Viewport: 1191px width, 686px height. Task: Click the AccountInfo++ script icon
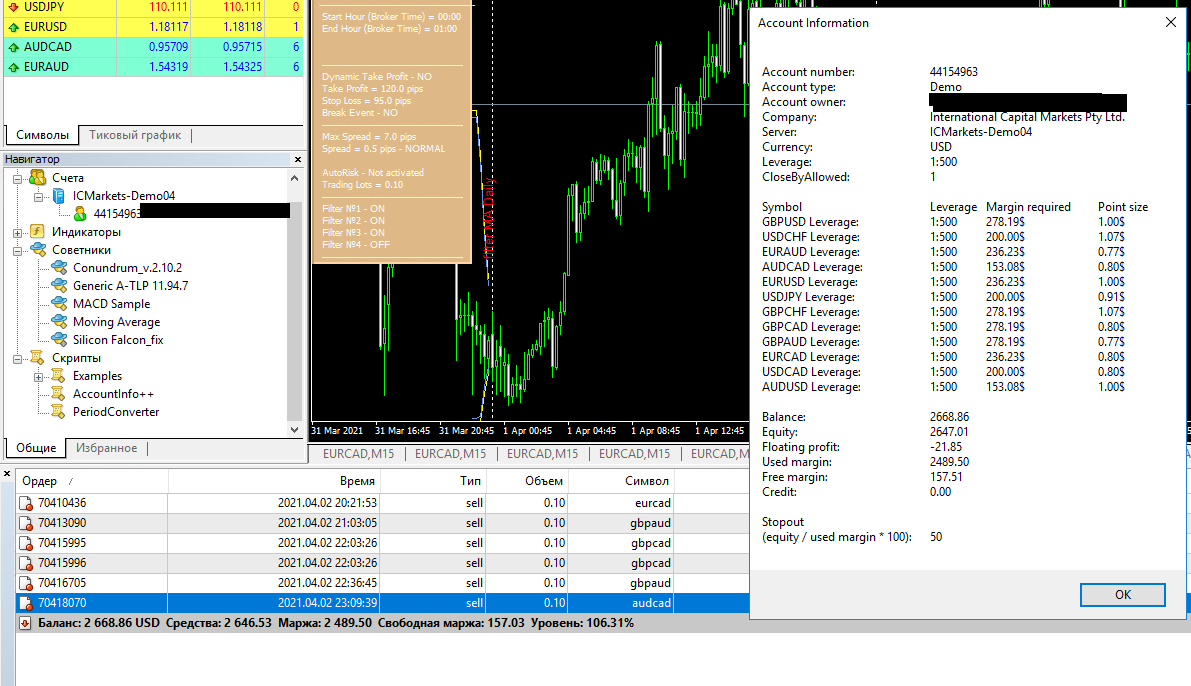(x=58, y=394)
